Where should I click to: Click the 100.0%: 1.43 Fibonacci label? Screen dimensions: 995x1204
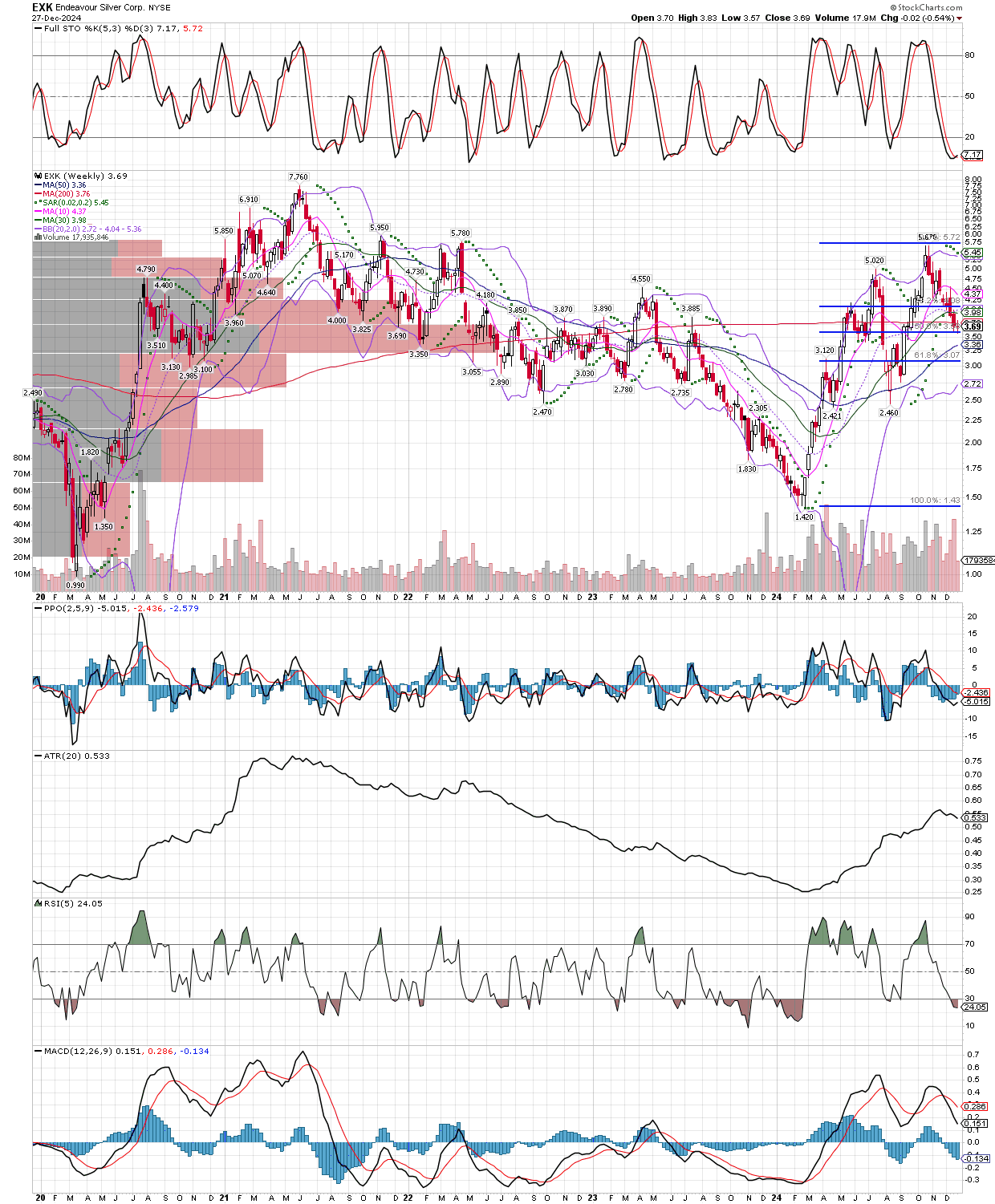(935, 500)
